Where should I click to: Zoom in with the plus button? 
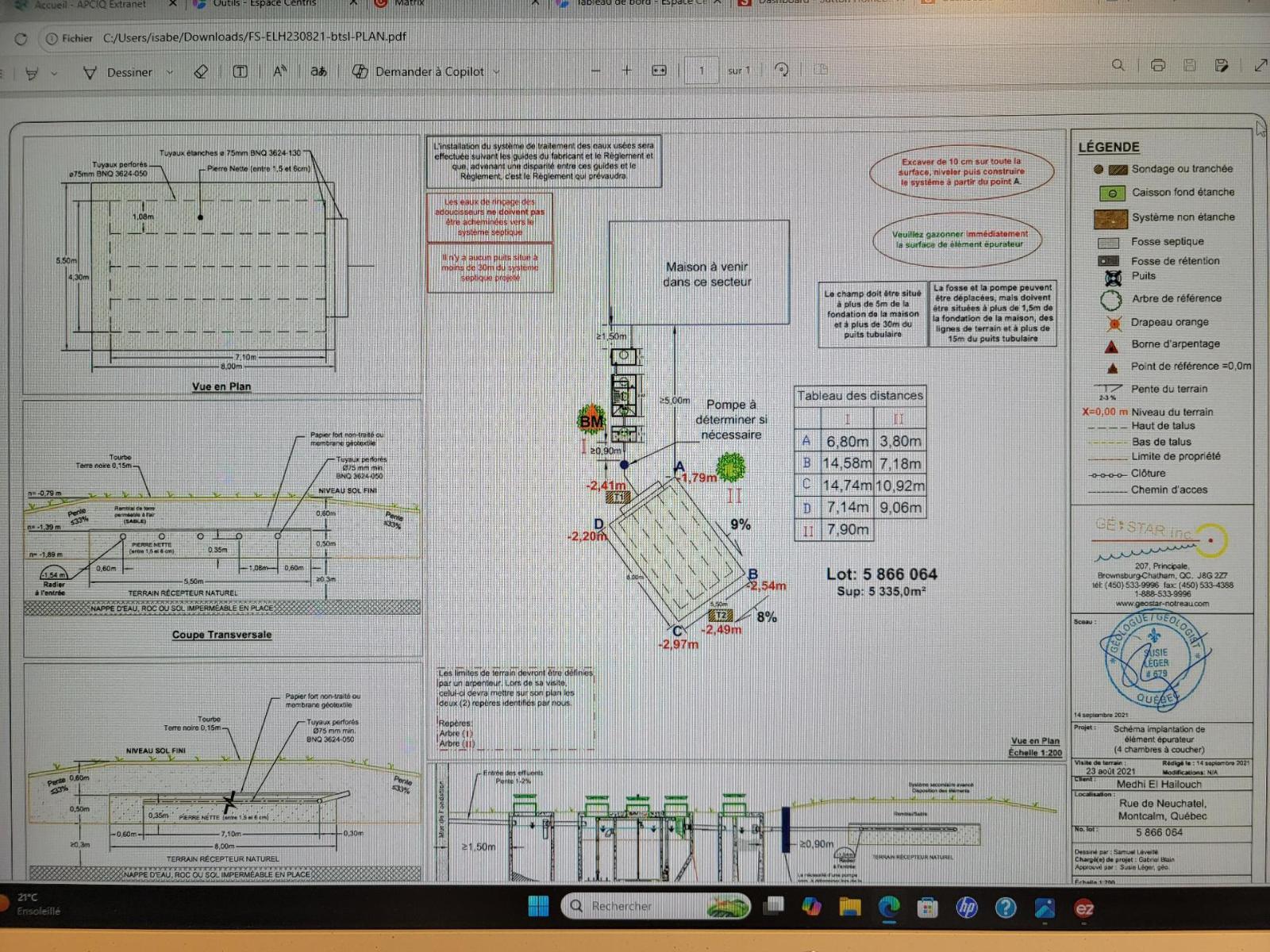coord(626,71)
